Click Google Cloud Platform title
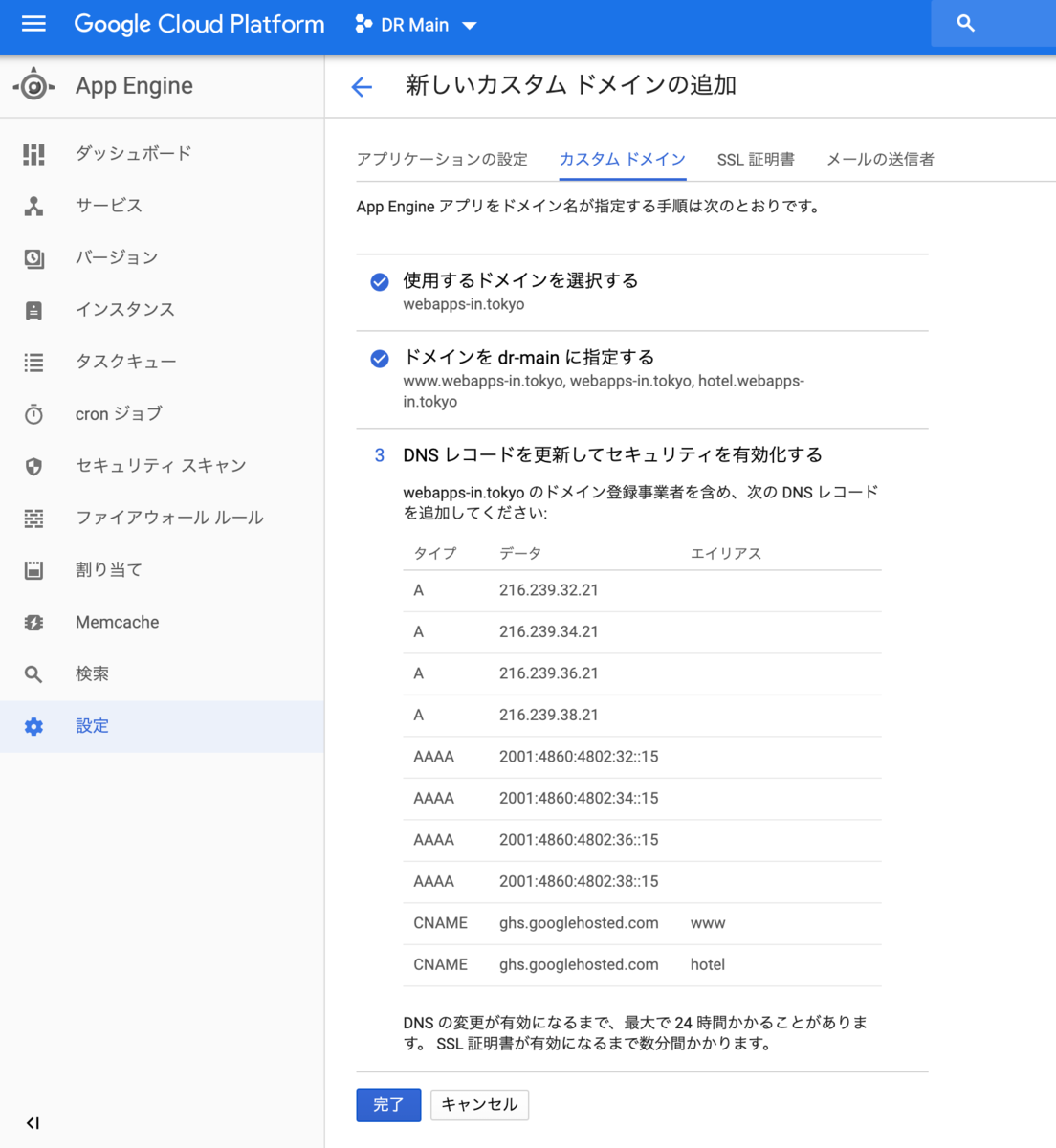This screenshot has height=1148, width=1056. coord(199,24)
